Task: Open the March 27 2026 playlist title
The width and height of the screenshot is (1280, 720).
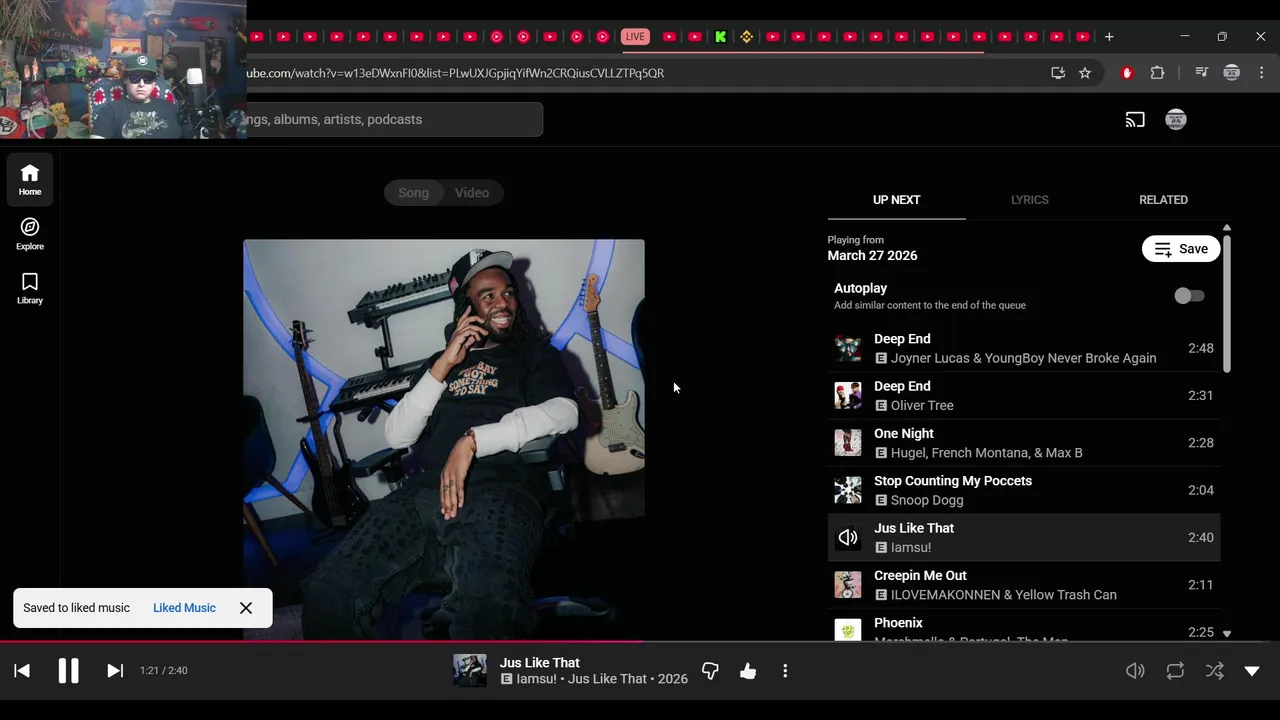Action: click(x=872, y=256)
